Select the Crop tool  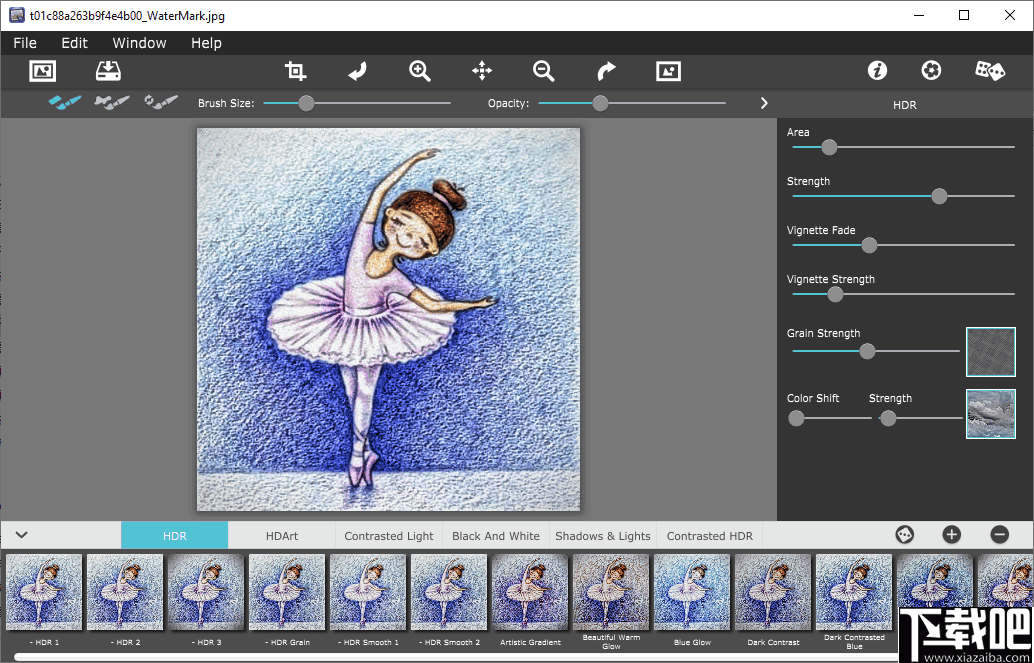point(295,71)
